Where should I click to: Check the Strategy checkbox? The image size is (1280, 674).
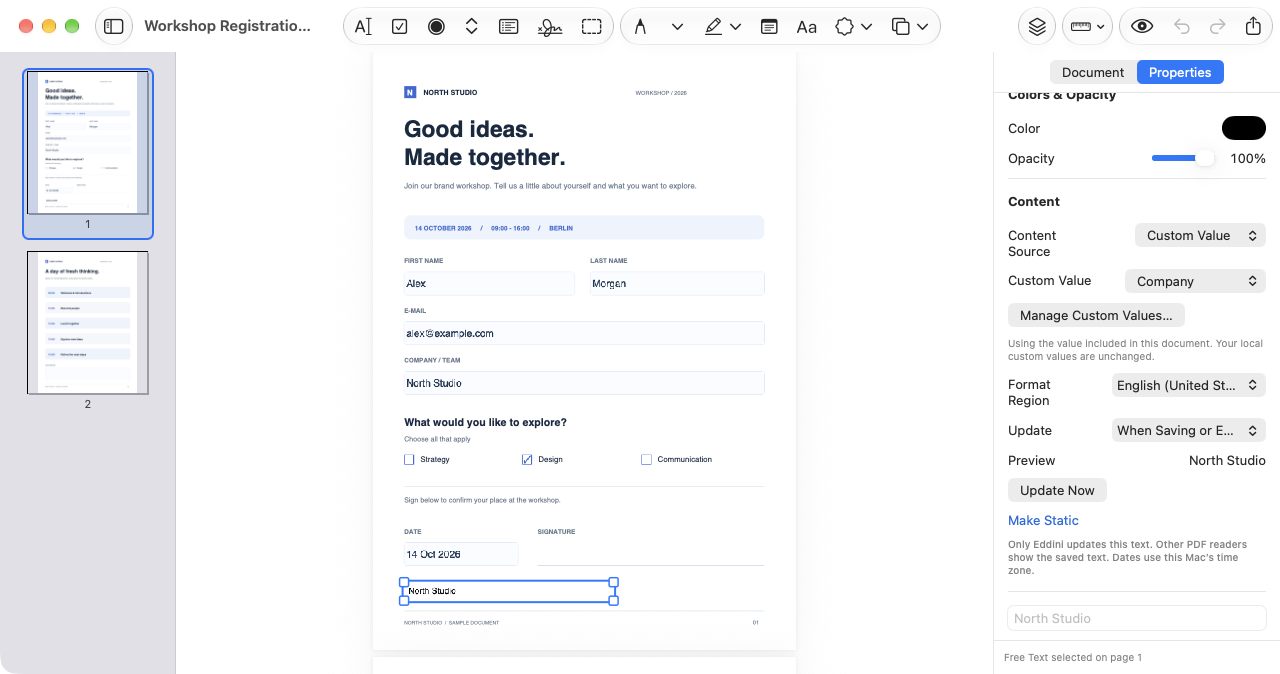(409, 460)
